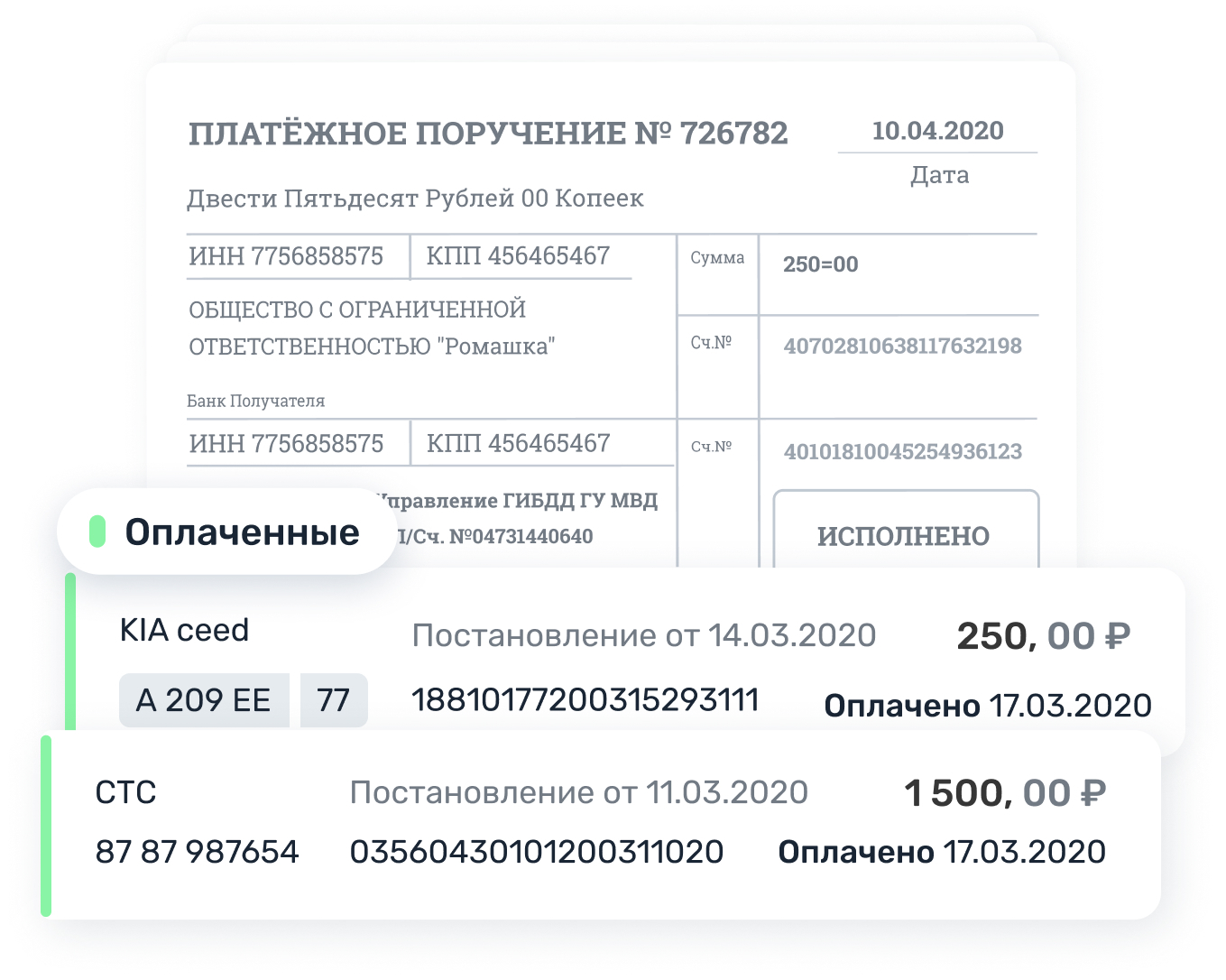Click payment order title № 726782
Image resolution: width=1226 pixels, height=980 pixels.
point(488,134)
